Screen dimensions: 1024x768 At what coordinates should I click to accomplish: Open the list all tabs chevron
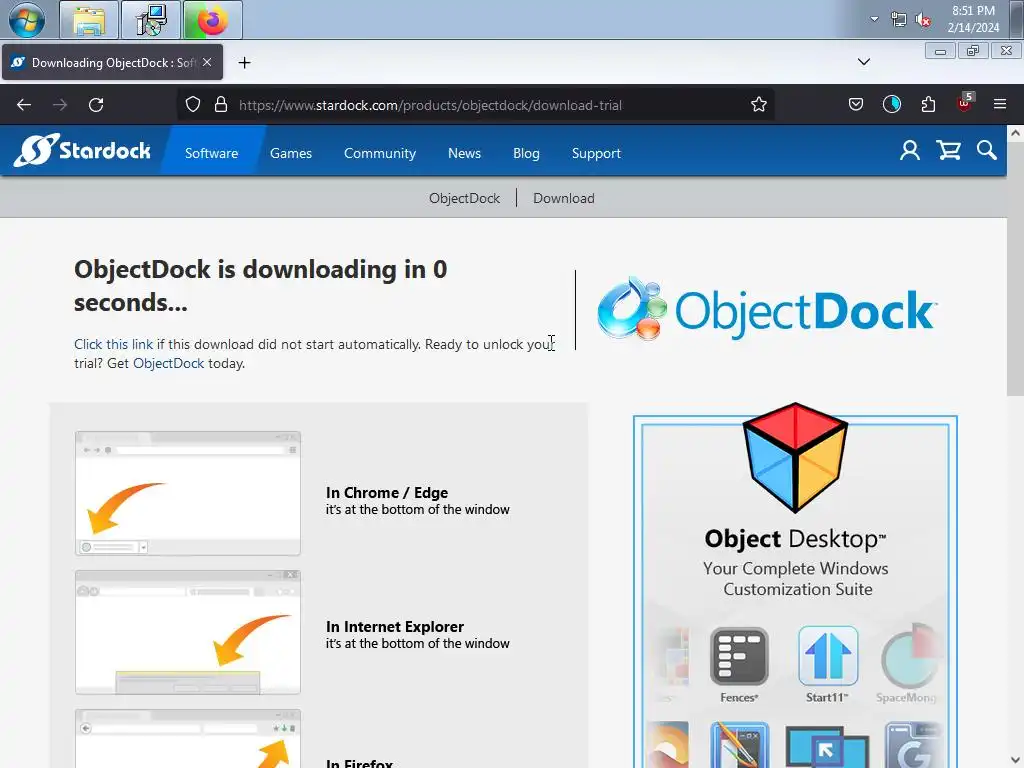click(863, 62)
